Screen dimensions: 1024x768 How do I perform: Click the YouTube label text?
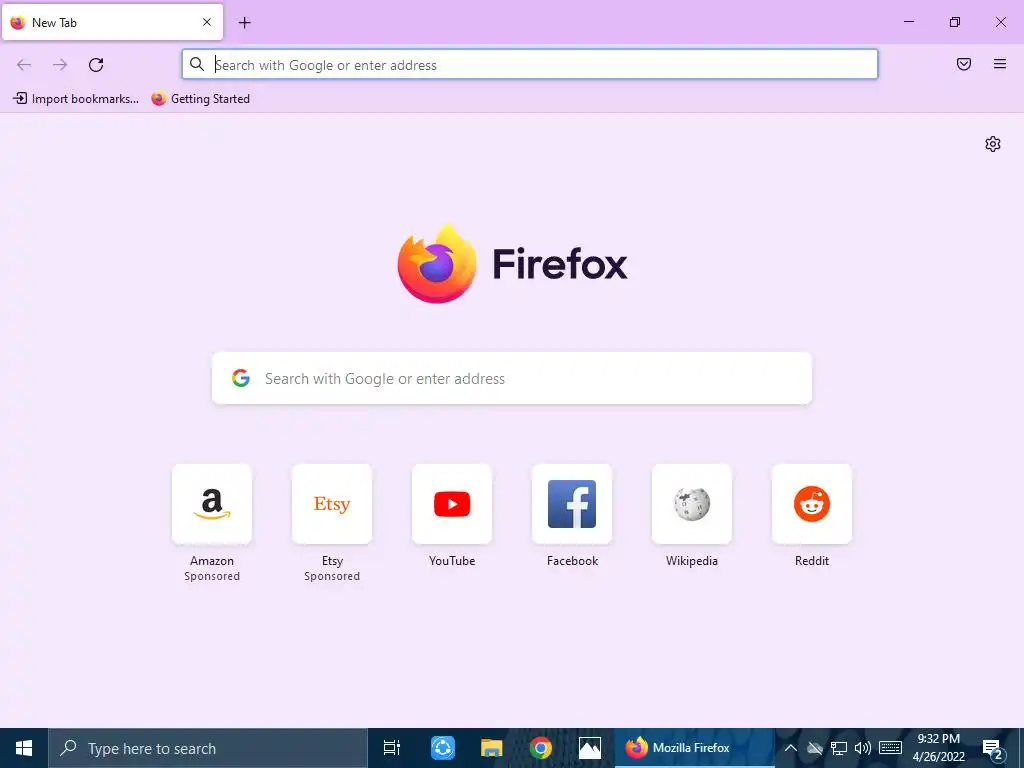pyautogui.click(x=452, y=561)
